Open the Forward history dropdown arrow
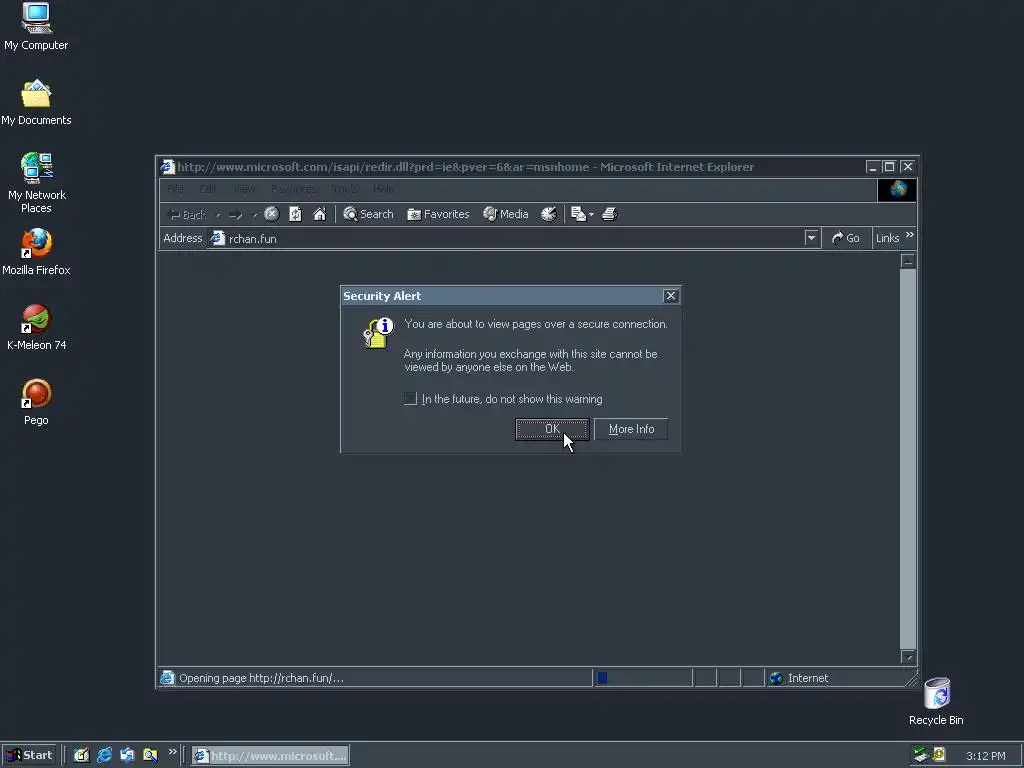 (255, 214)
